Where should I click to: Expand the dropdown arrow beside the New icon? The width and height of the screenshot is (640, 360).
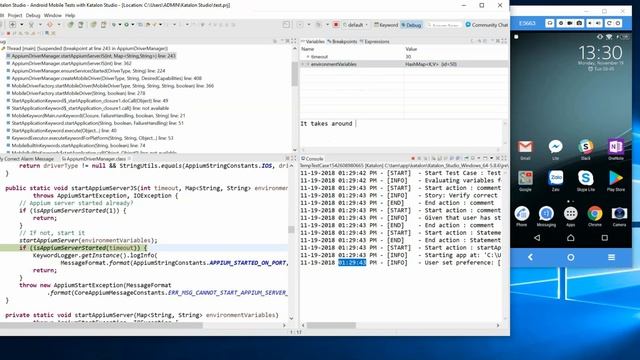pyautogui.click(x=21, y=25)
